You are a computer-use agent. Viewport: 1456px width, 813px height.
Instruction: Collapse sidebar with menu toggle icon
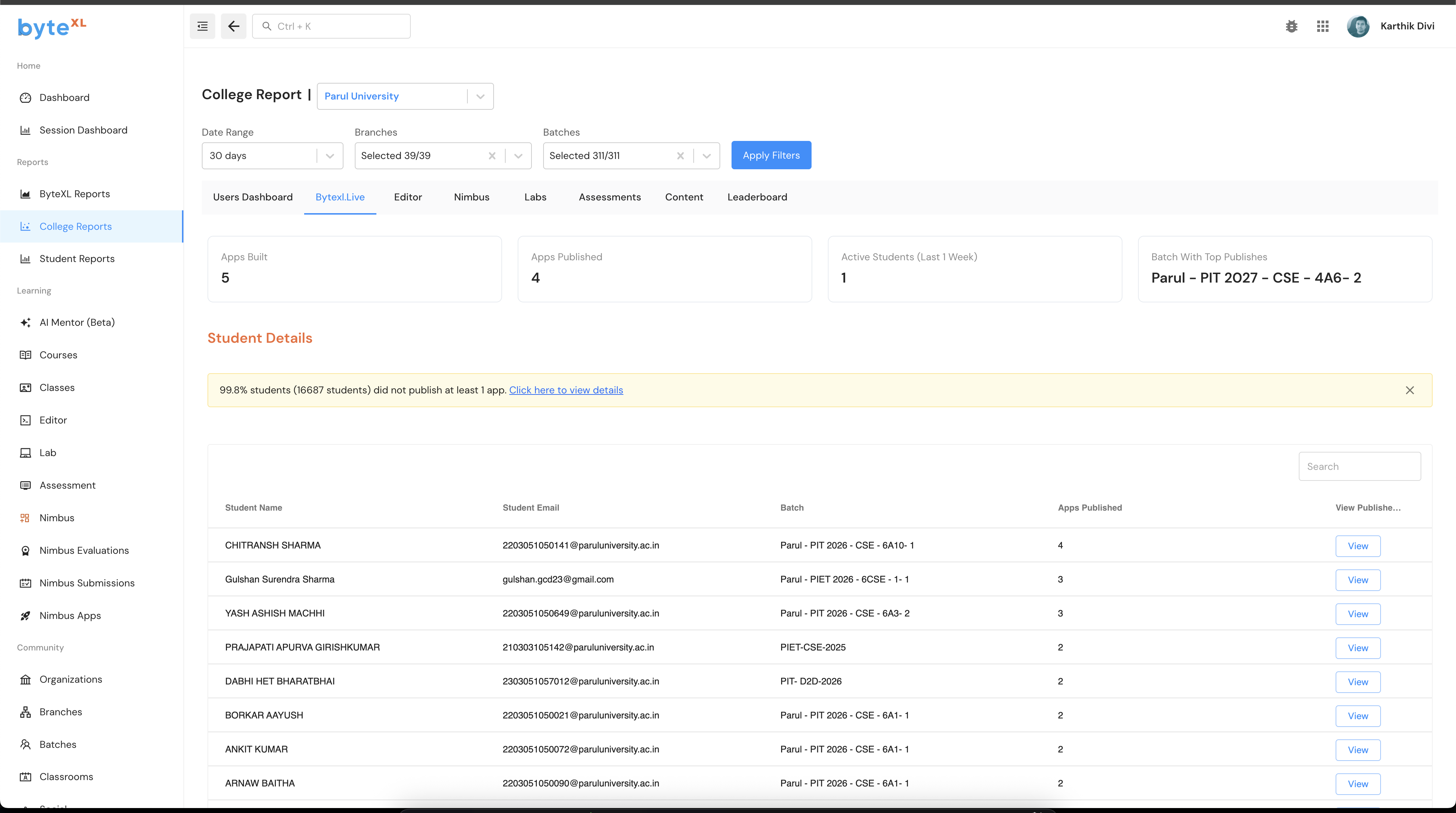point(202,26)
